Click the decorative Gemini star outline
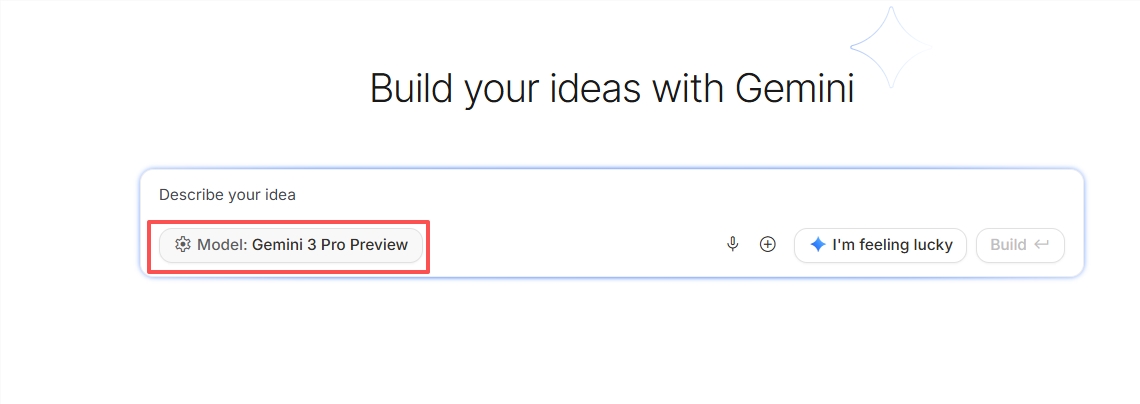 pyautogui.click(x=892, y=45)
